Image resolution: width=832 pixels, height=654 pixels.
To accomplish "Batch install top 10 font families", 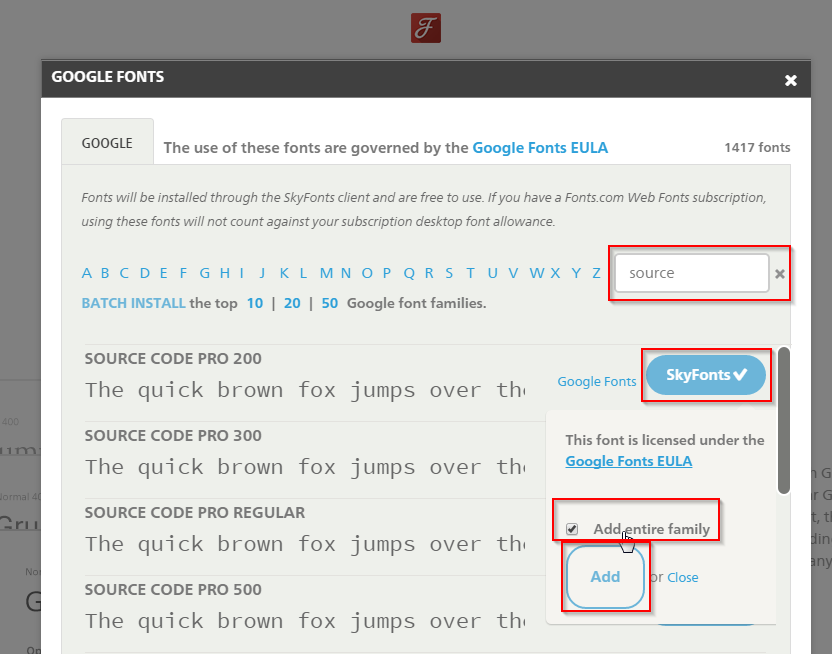I will [x=255, y=303].
